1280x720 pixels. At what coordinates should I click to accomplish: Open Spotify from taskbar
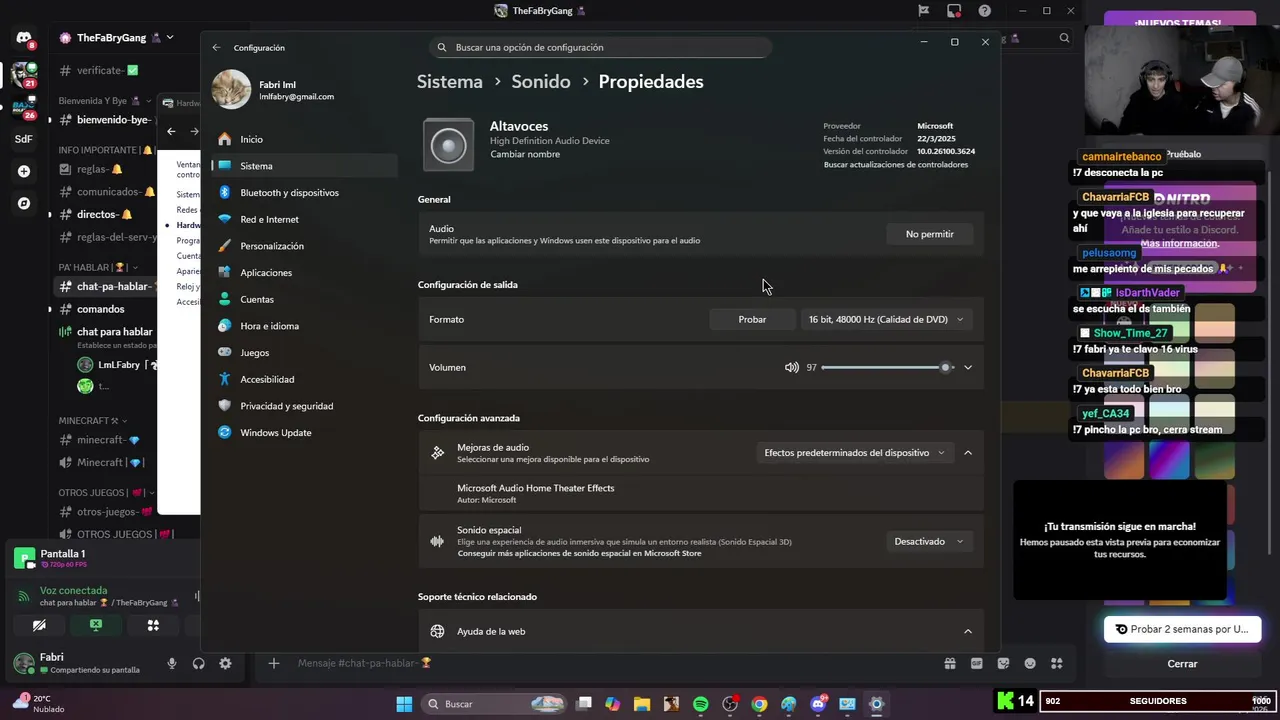point(700,704)
